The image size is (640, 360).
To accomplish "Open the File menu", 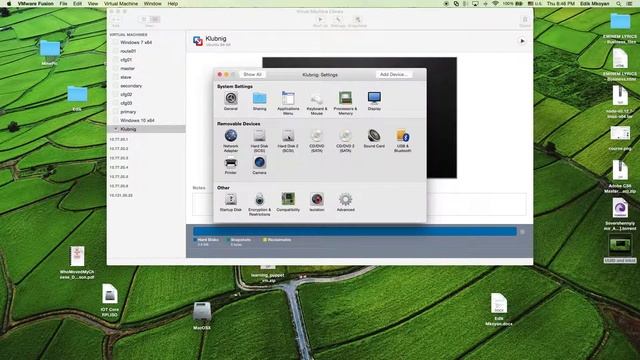I will 63,4.
